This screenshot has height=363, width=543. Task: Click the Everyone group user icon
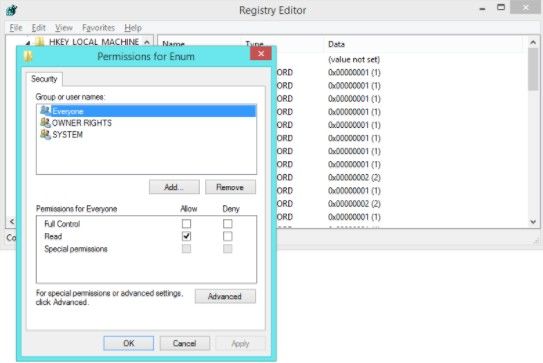tap(45, 111)
